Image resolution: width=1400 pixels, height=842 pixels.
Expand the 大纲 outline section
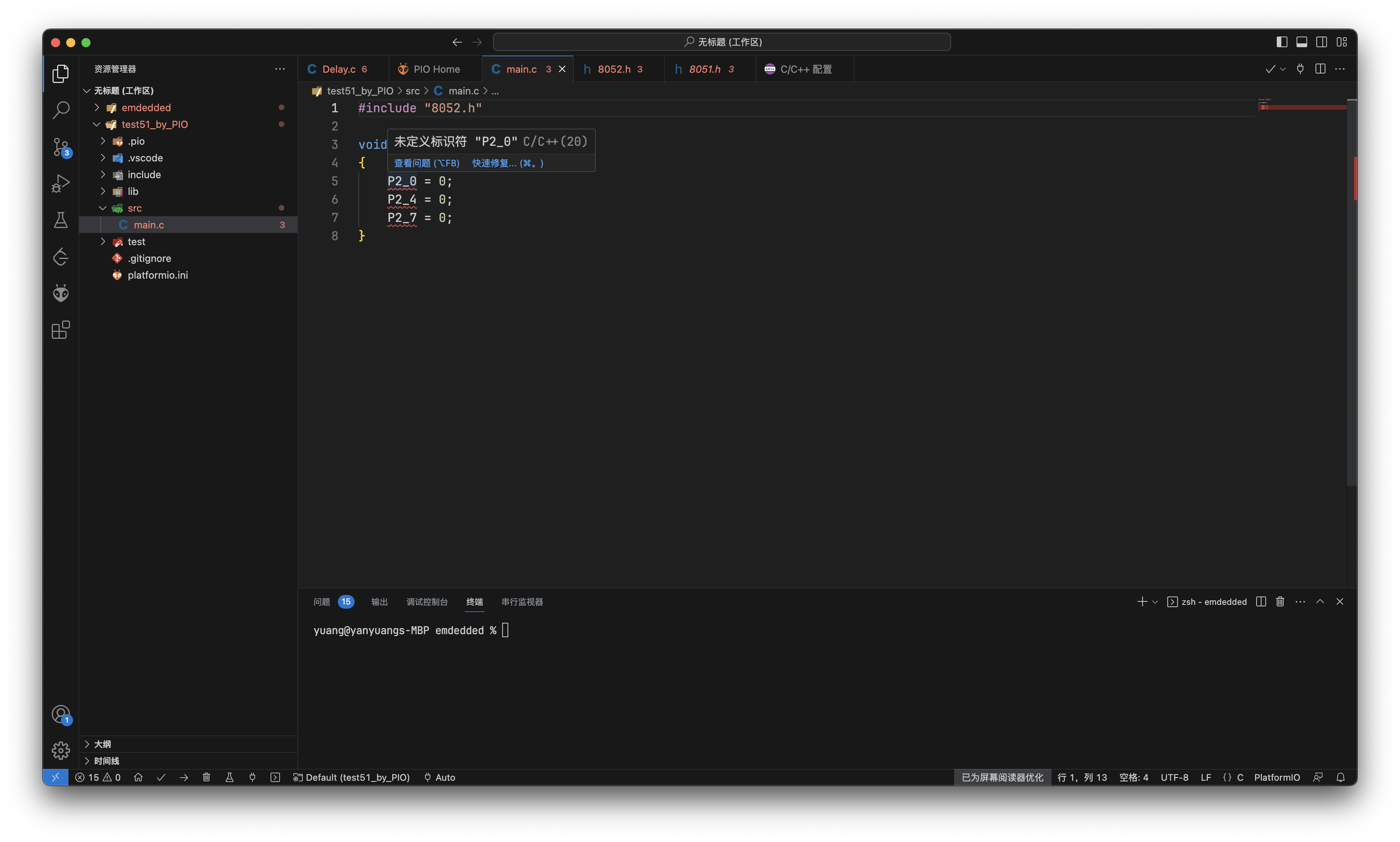pyautogui.click(x=103, y=744)
